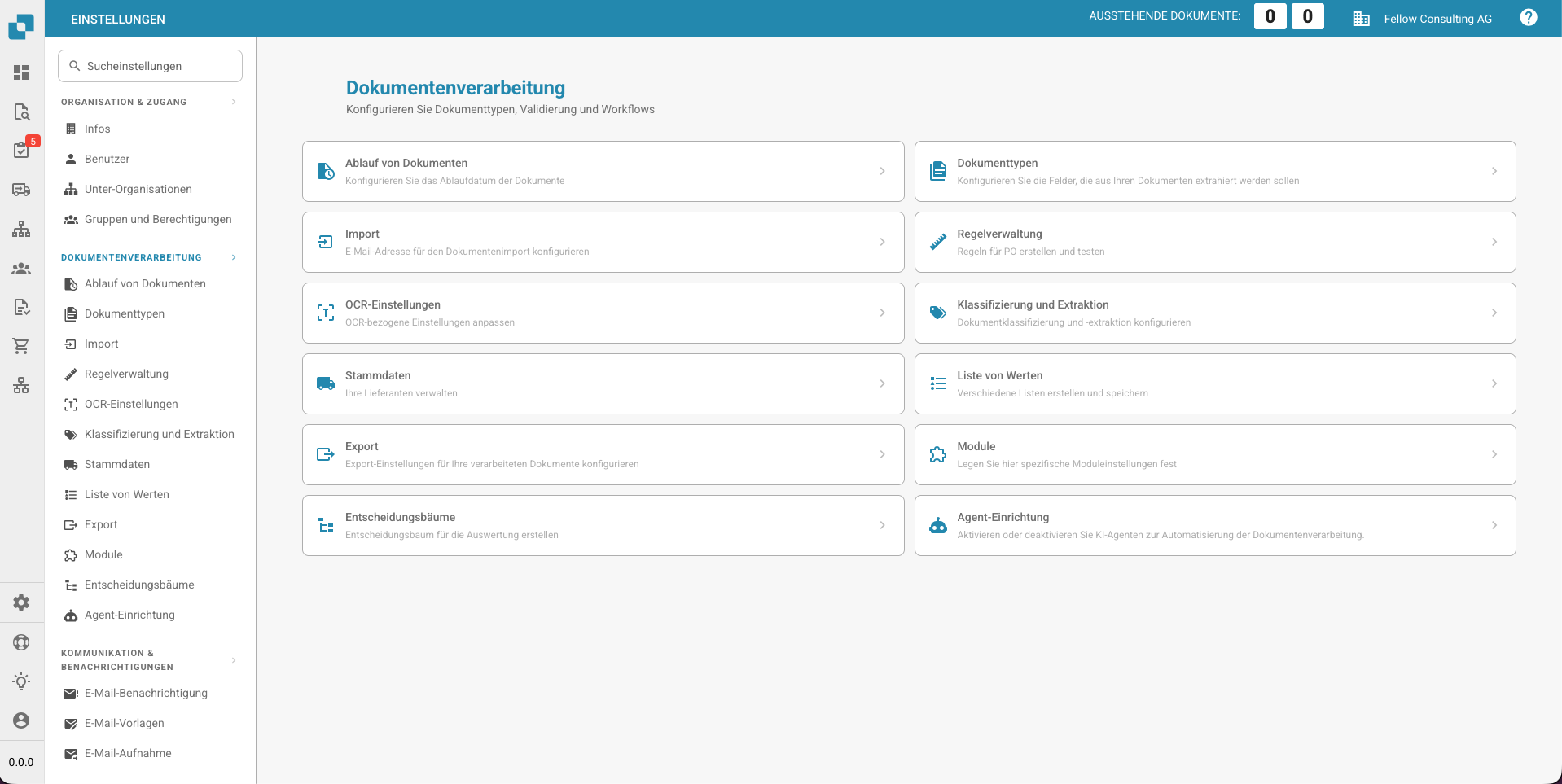This screenshot has width=1562, height=784.
Task: Select the document search icon in the sidebar rail
Action: (22, 112)
